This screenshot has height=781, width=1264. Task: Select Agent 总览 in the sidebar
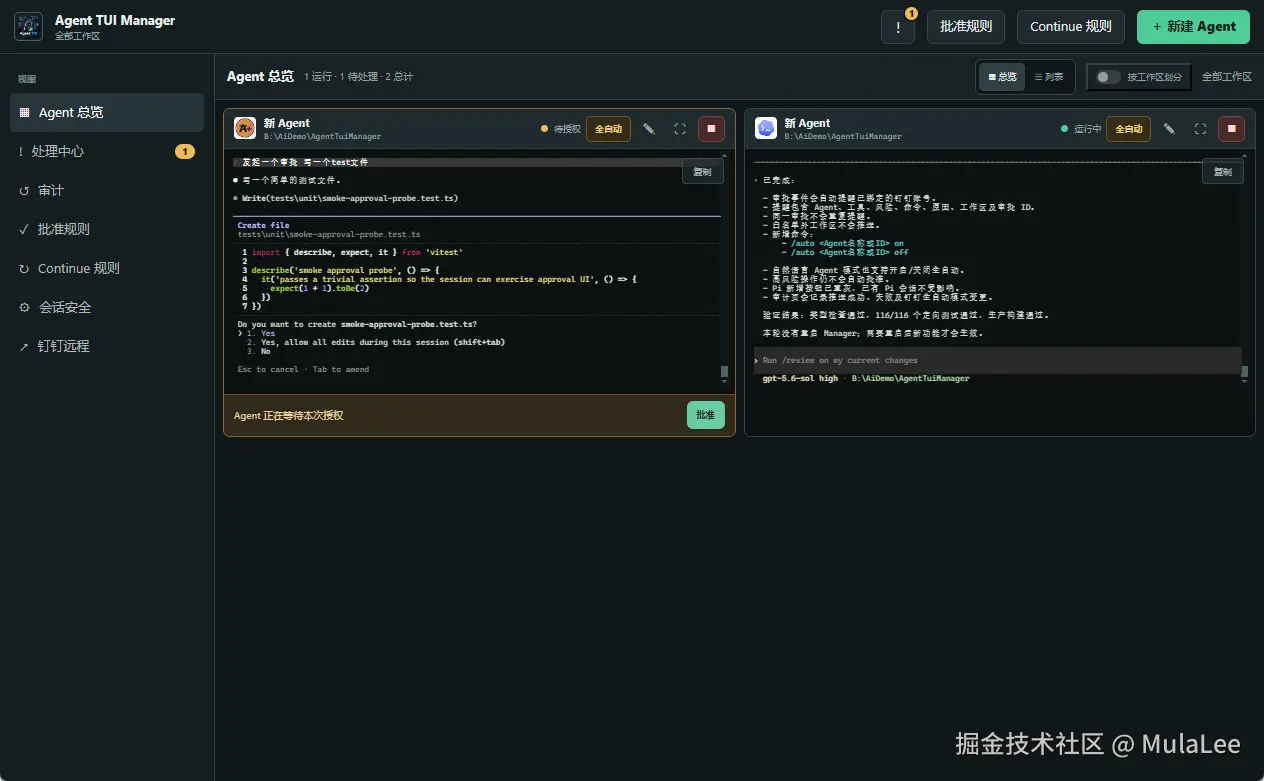107,113
